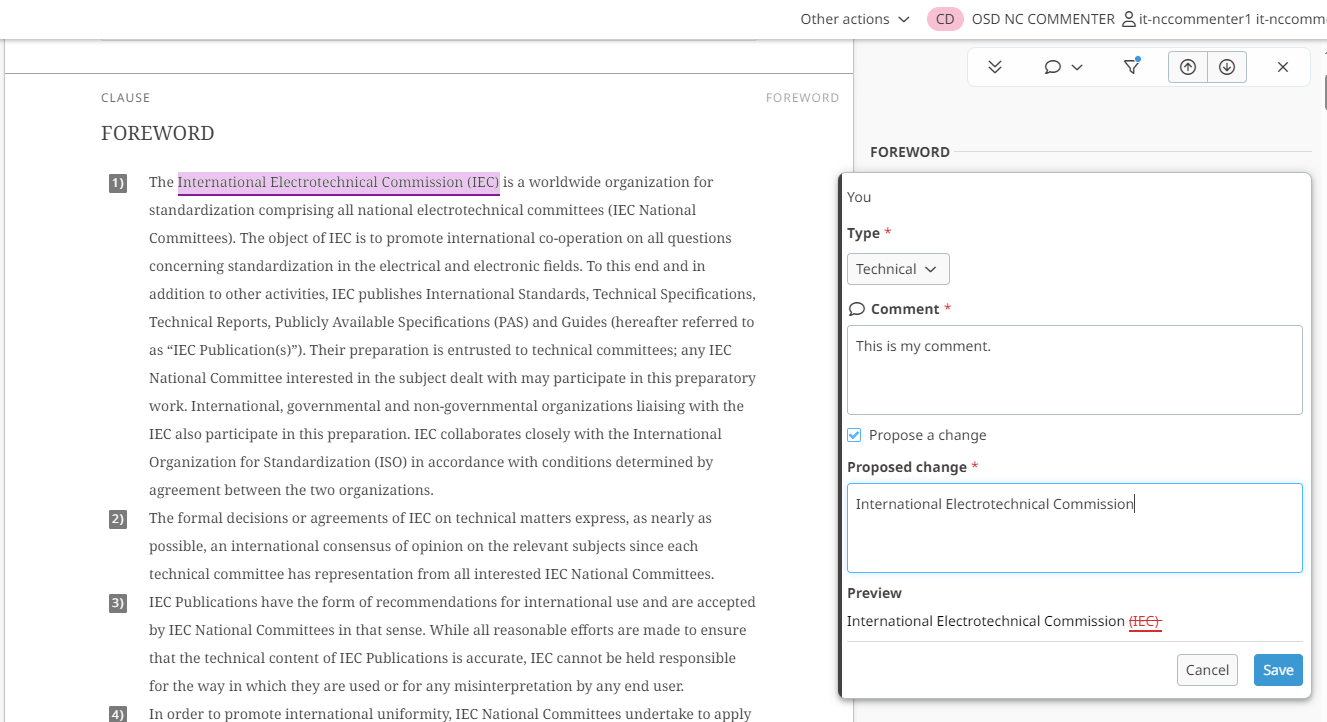Click the struck-through (IEC) in preview
This screenshot has width=1327, height=722.
(1145, 621)
